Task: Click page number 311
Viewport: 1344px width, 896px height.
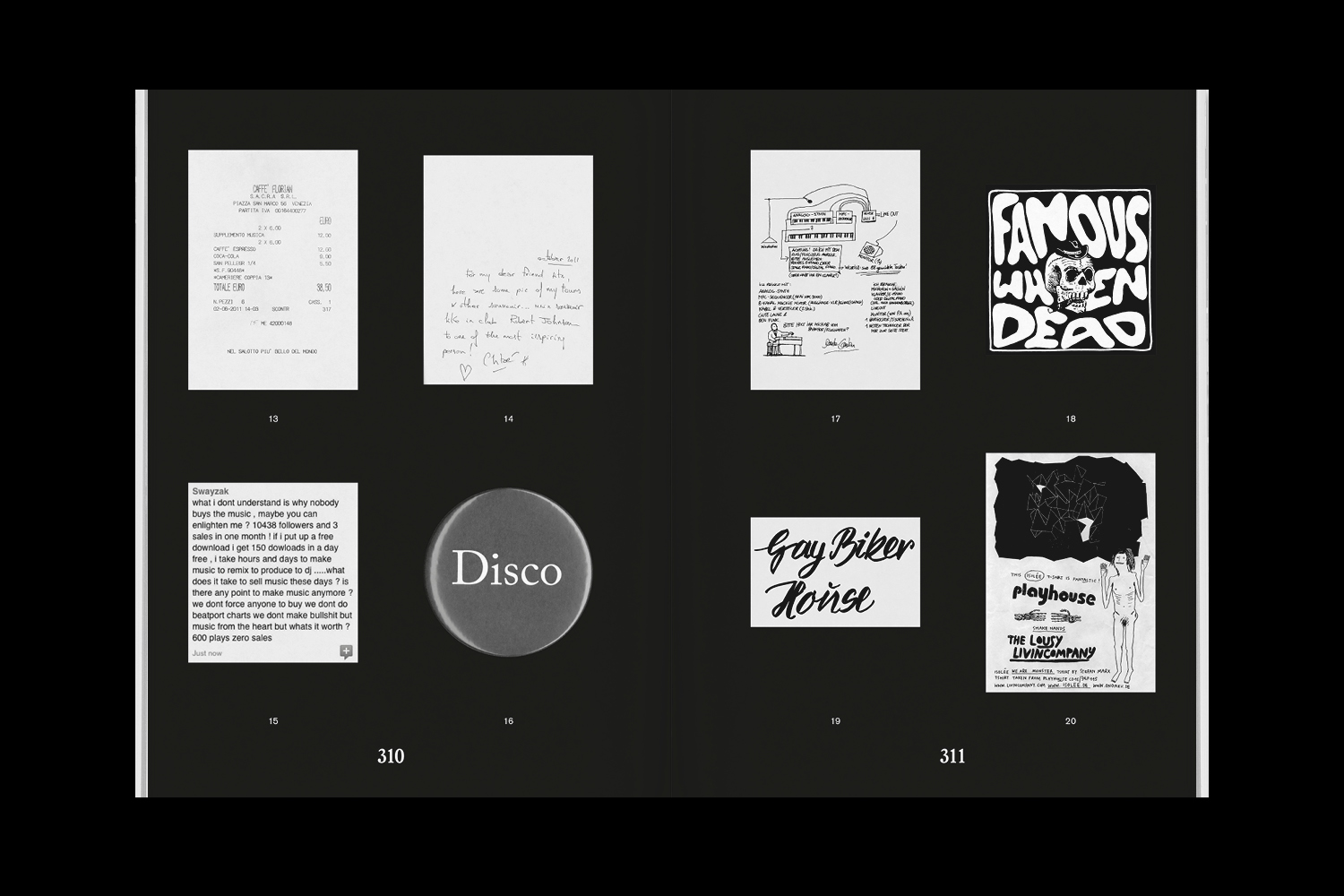Action: [x=952, y=756]
